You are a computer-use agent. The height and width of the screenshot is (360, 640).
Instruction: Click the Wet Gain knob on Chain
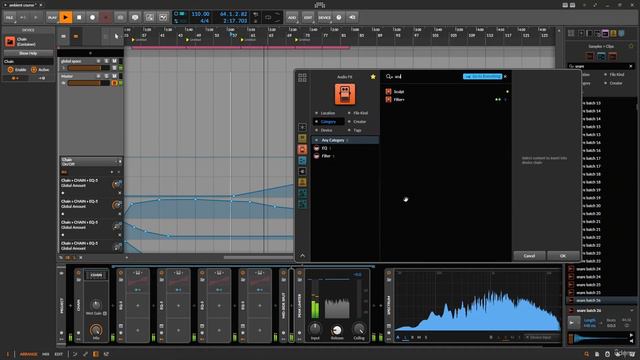pyautogui.click(x=96, y=305)
